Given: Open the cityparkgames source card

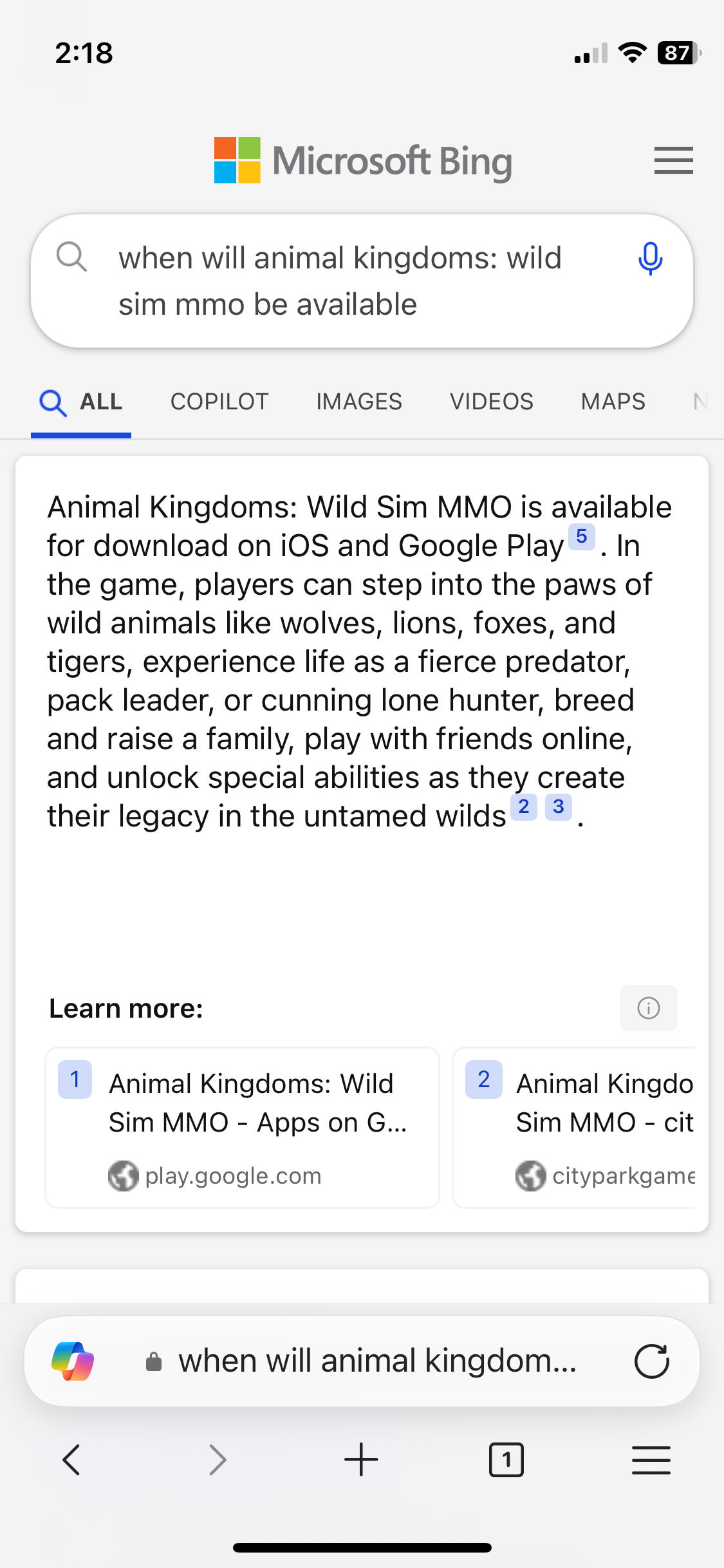Looking at the screenshot, I should point(579,1128).
